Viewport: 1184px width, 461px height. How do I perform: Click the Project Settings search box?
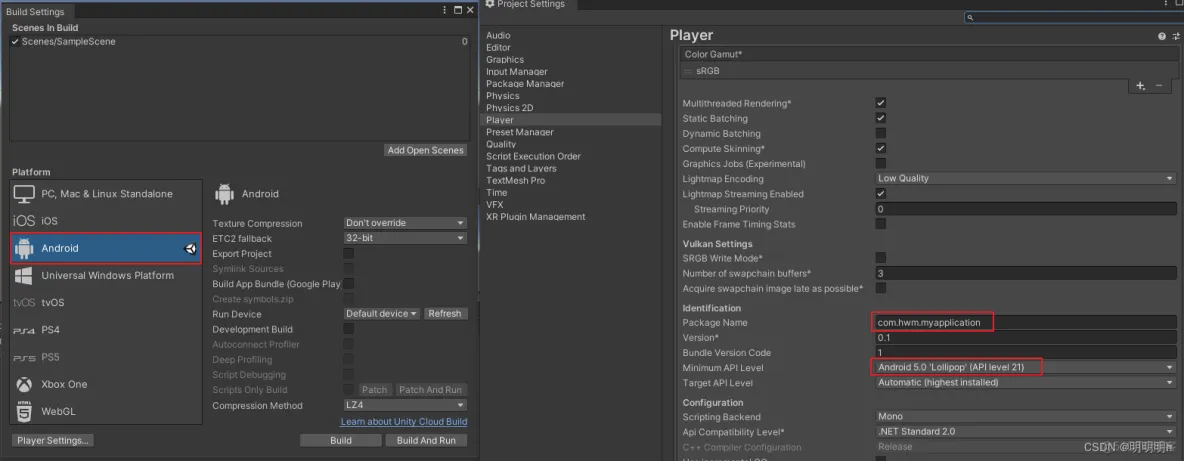(1072, 17)
